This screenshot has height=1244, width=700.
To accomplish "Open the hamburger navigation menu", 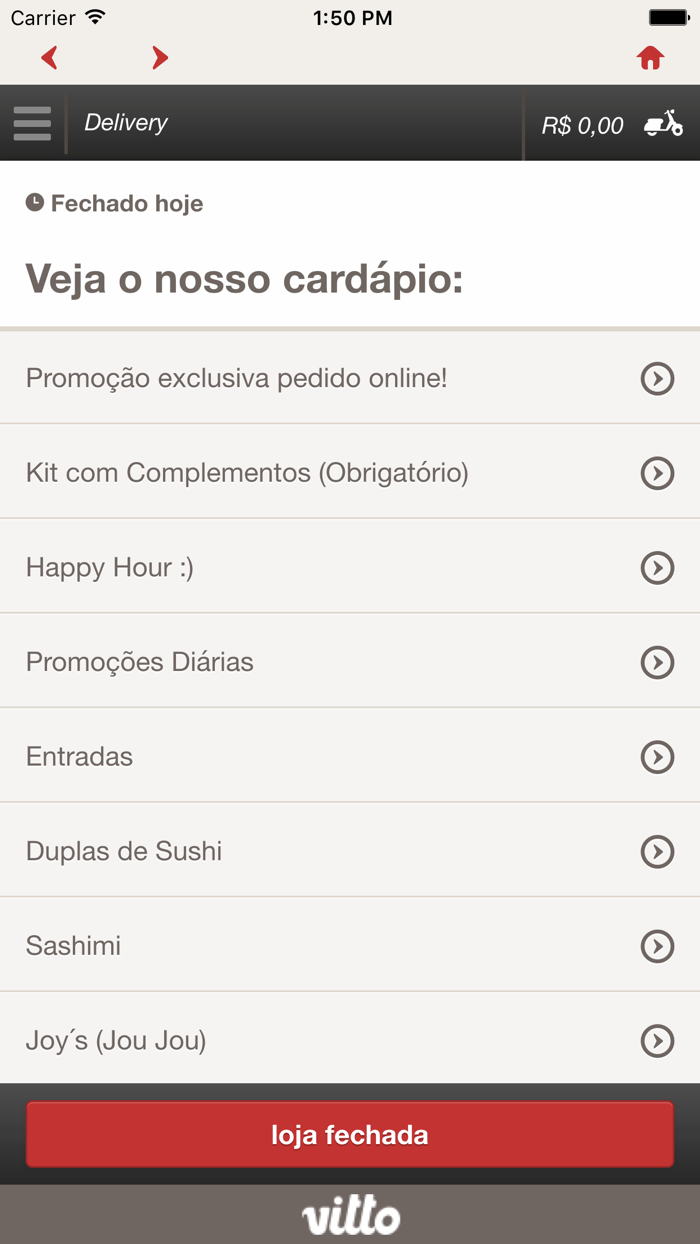I will [31, 123].
